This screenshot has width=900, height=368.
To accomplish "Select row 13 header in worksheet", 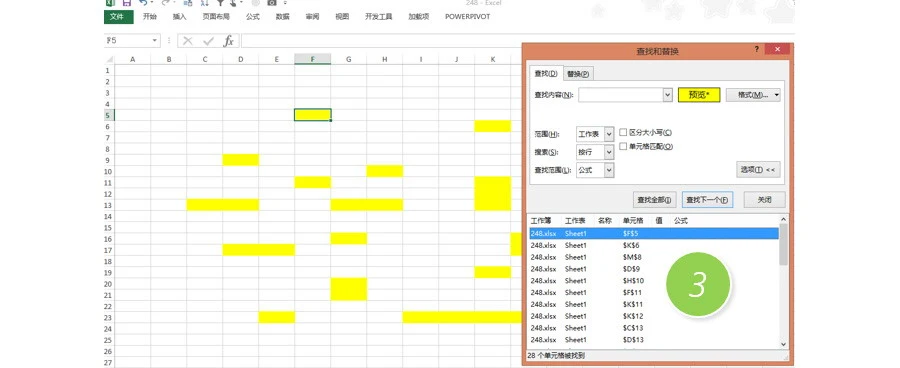I will [109, 205].
